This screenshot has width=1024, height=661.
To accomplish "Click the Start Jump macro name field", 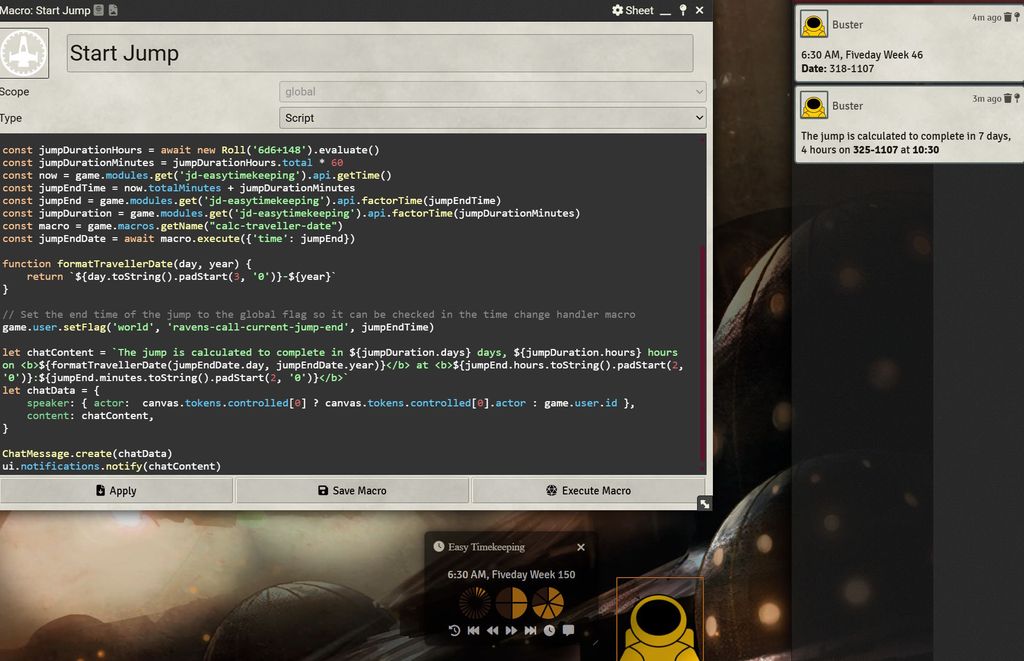I will point(379,53).
